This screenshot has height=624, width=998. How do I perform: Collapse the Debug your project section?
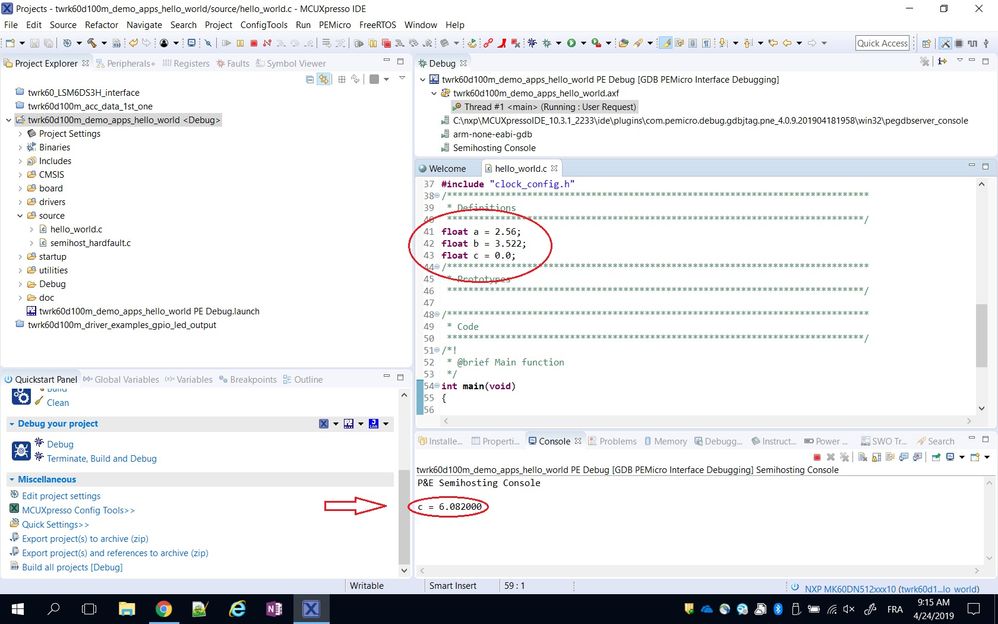(11, 423)
